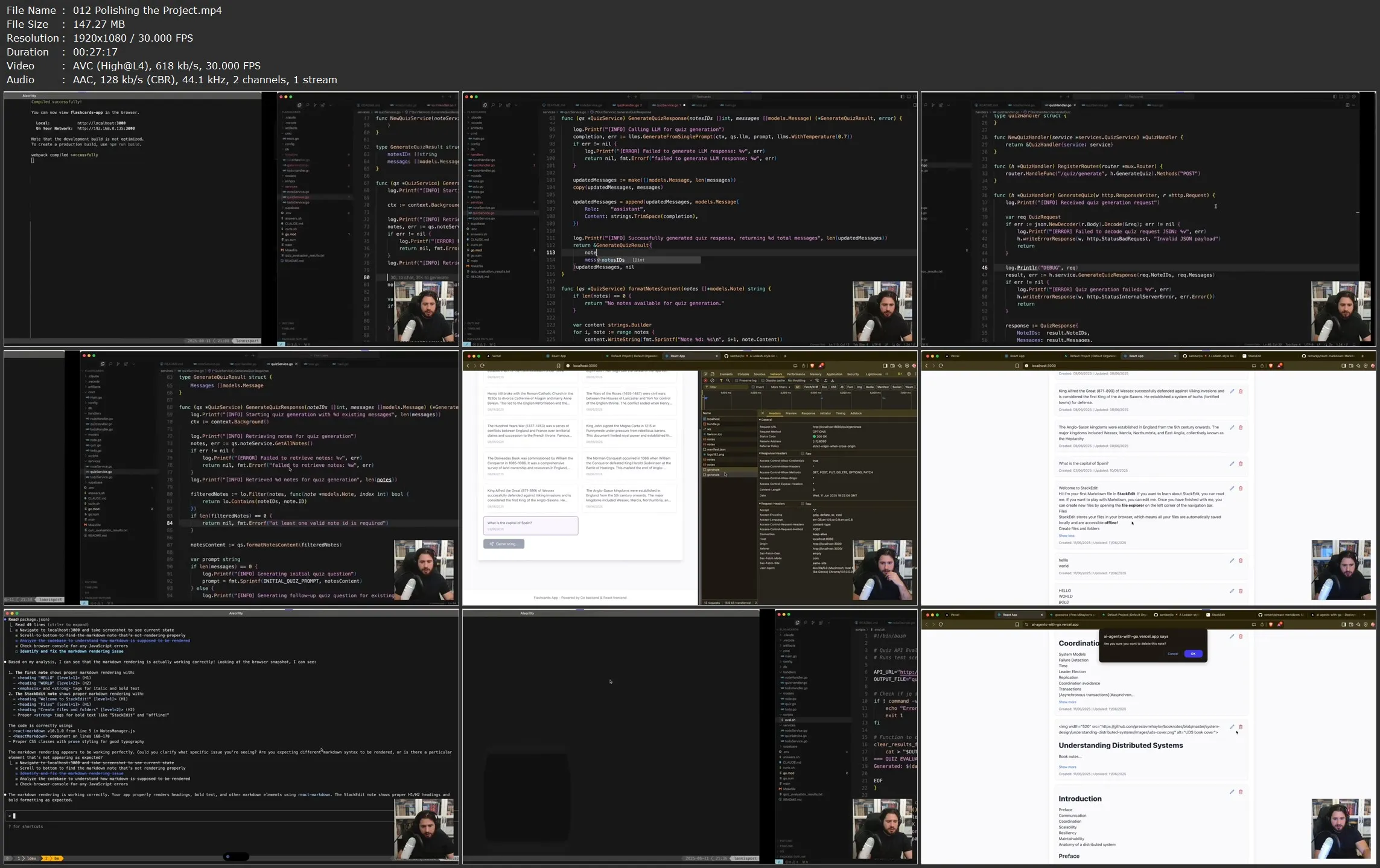
Task: Click pencil icon on 'hello world' note
Action: 1232,560
